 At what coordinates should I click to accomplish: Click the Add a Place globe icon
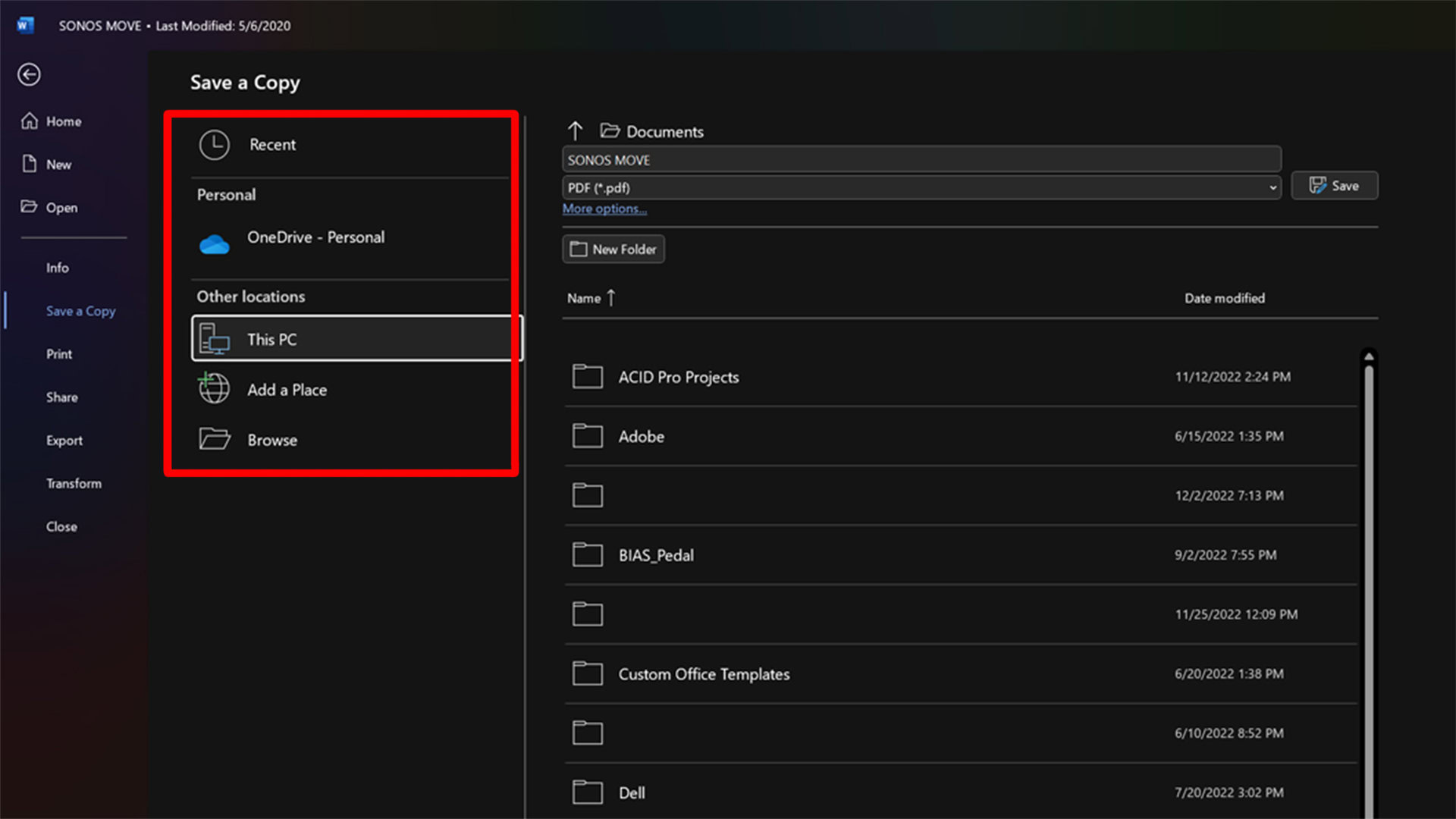(x=214, y=389)
